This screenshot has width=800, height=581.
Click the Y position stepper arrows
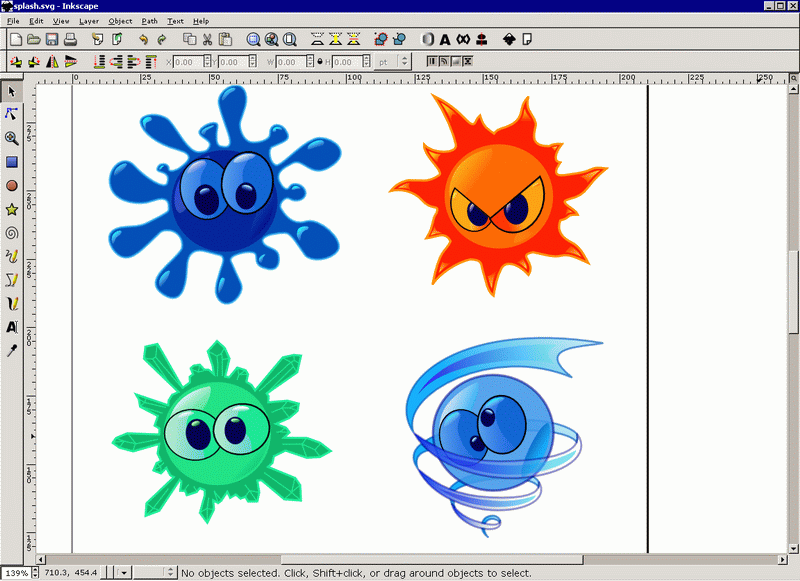[x=253, y=62]
